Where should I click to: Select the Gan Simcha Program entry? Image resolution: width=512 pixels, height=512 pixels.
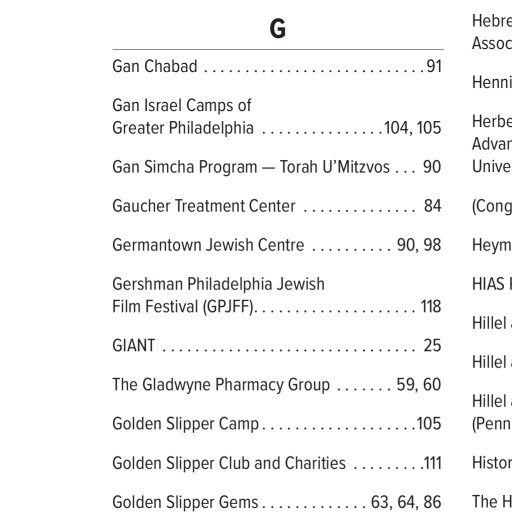[x=277, y=167]
